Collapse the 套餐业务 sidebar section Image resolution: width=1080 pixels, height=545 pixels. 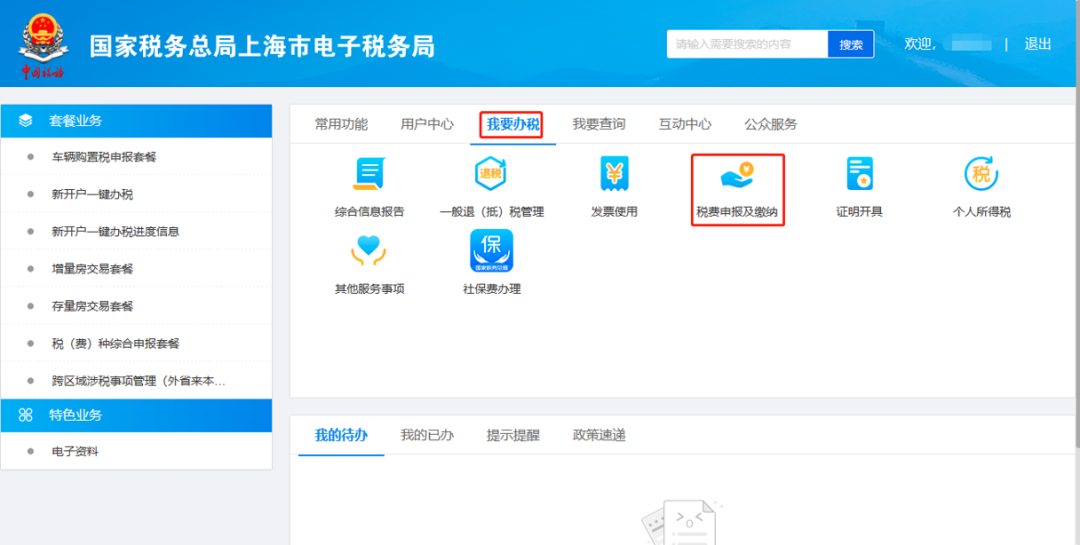pos(136,121)
